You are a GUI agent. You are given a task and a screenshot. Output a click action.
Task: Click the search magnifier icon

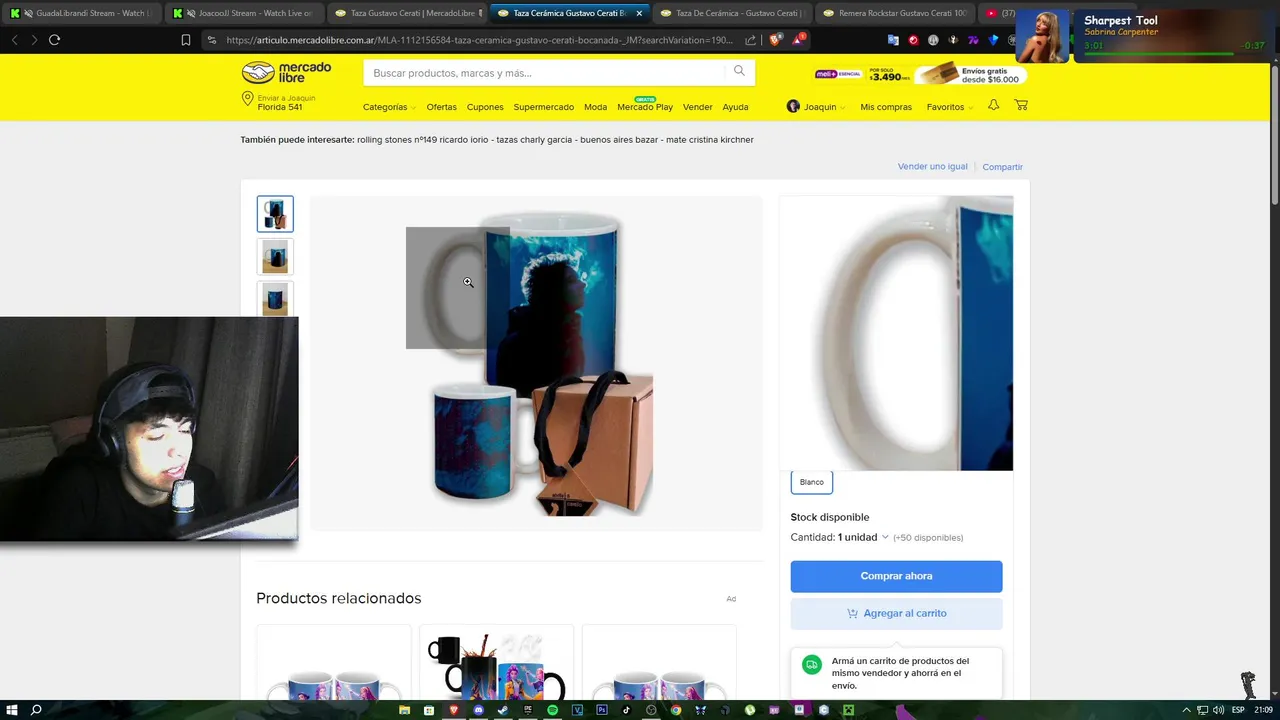(739, 71)
